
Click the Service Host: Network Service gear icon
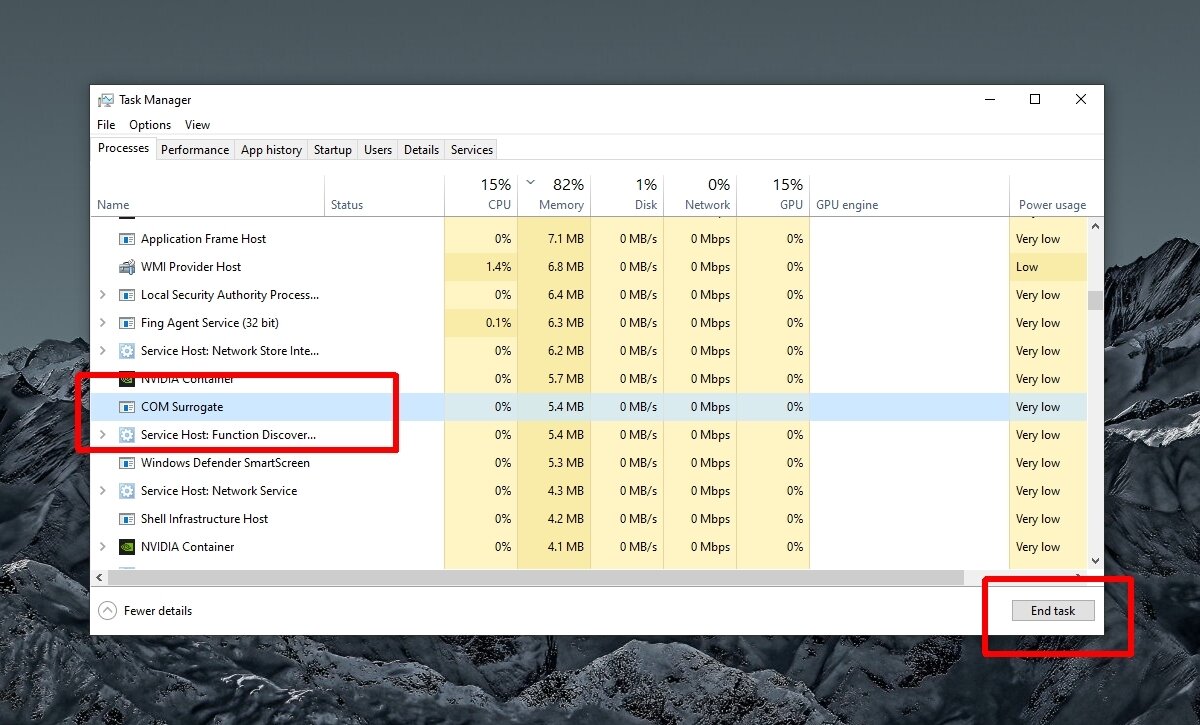(127, 491)
